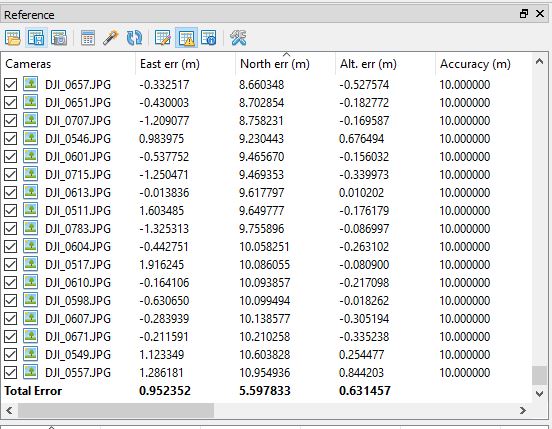
Task: Click the Total Error label
Action: [33, 391]
